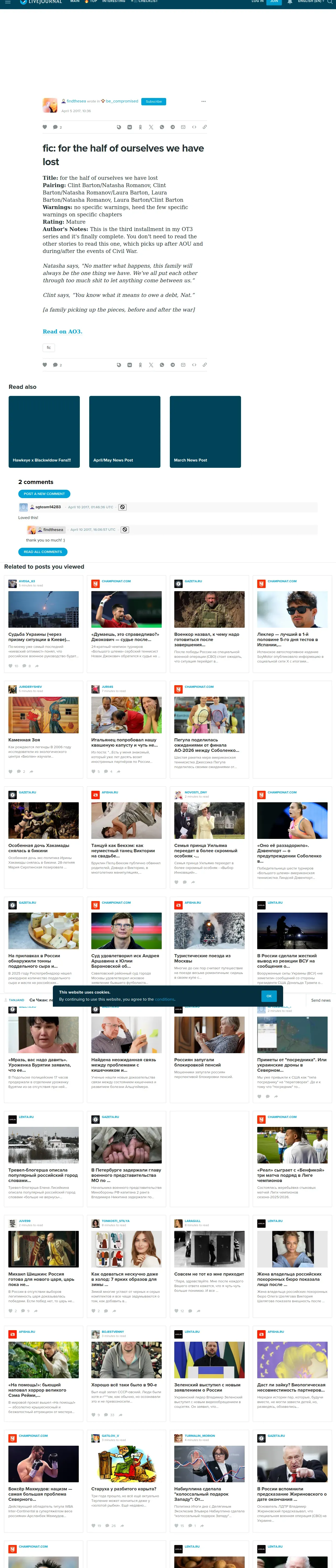Open Send news link in ticker
Image resolution: width=336 pixels, height=1568 pixels.
click(321, 1000)
